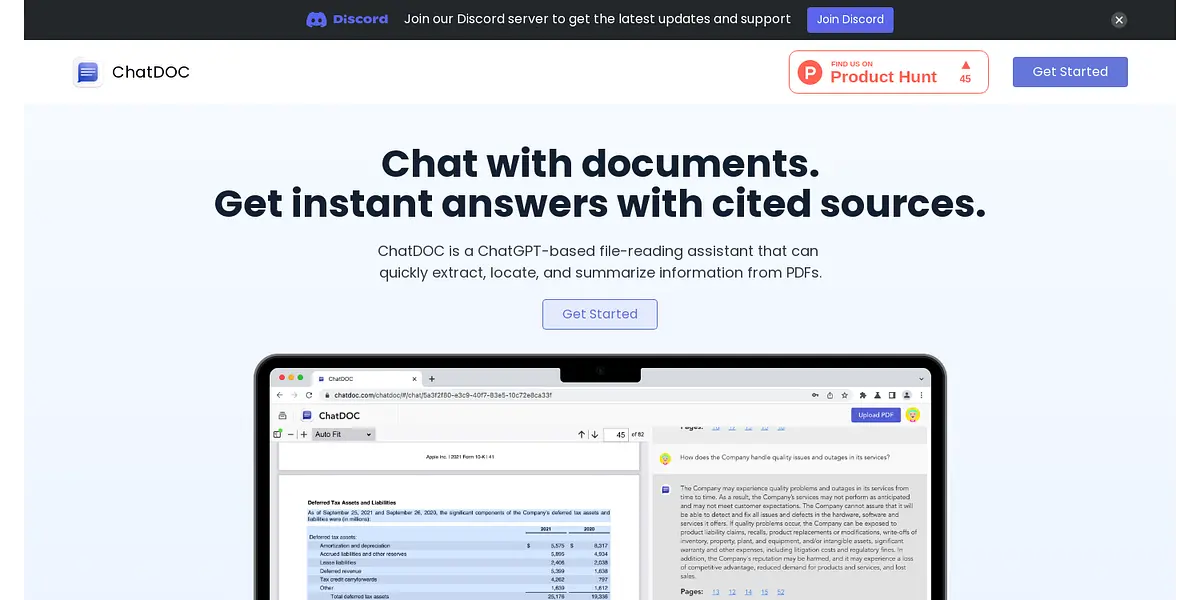Open the Product Hunt badge link
The width and height of the screenshot is (1200, 600).
tap(888, 72)
